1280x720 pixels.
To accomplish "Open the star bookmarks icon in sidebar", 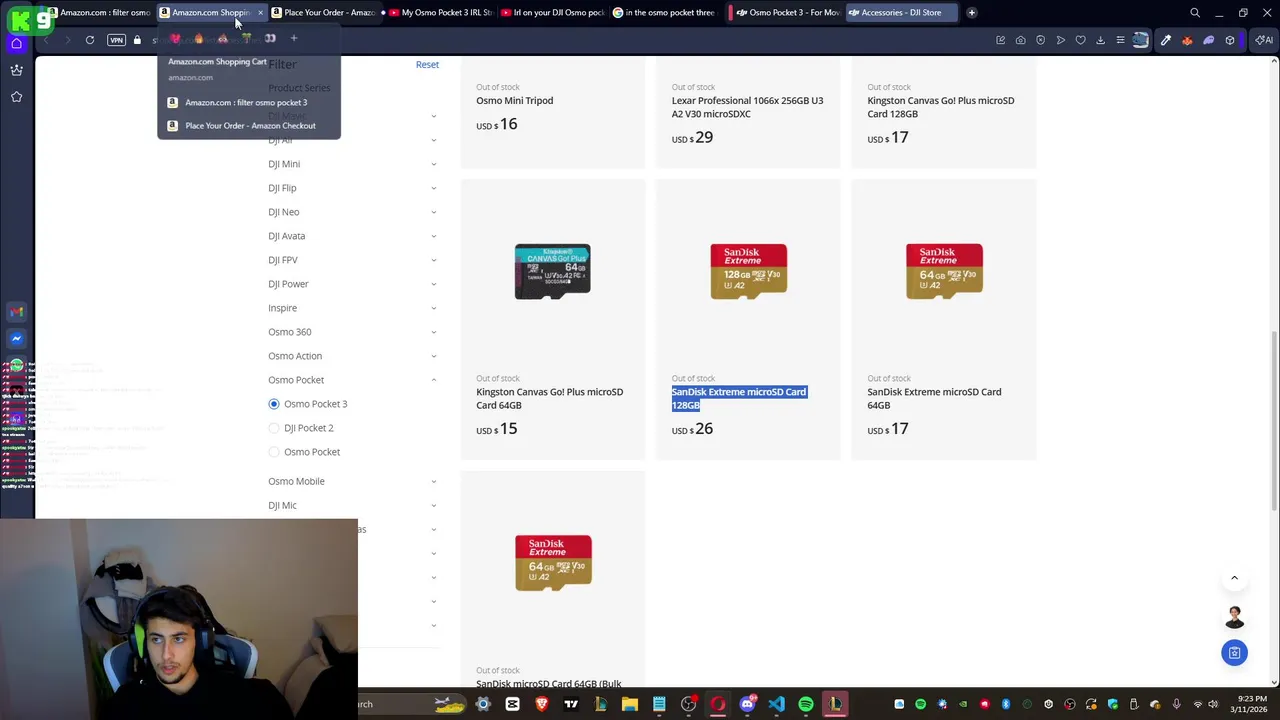I will pyautogui.click(x=16, y=97).
